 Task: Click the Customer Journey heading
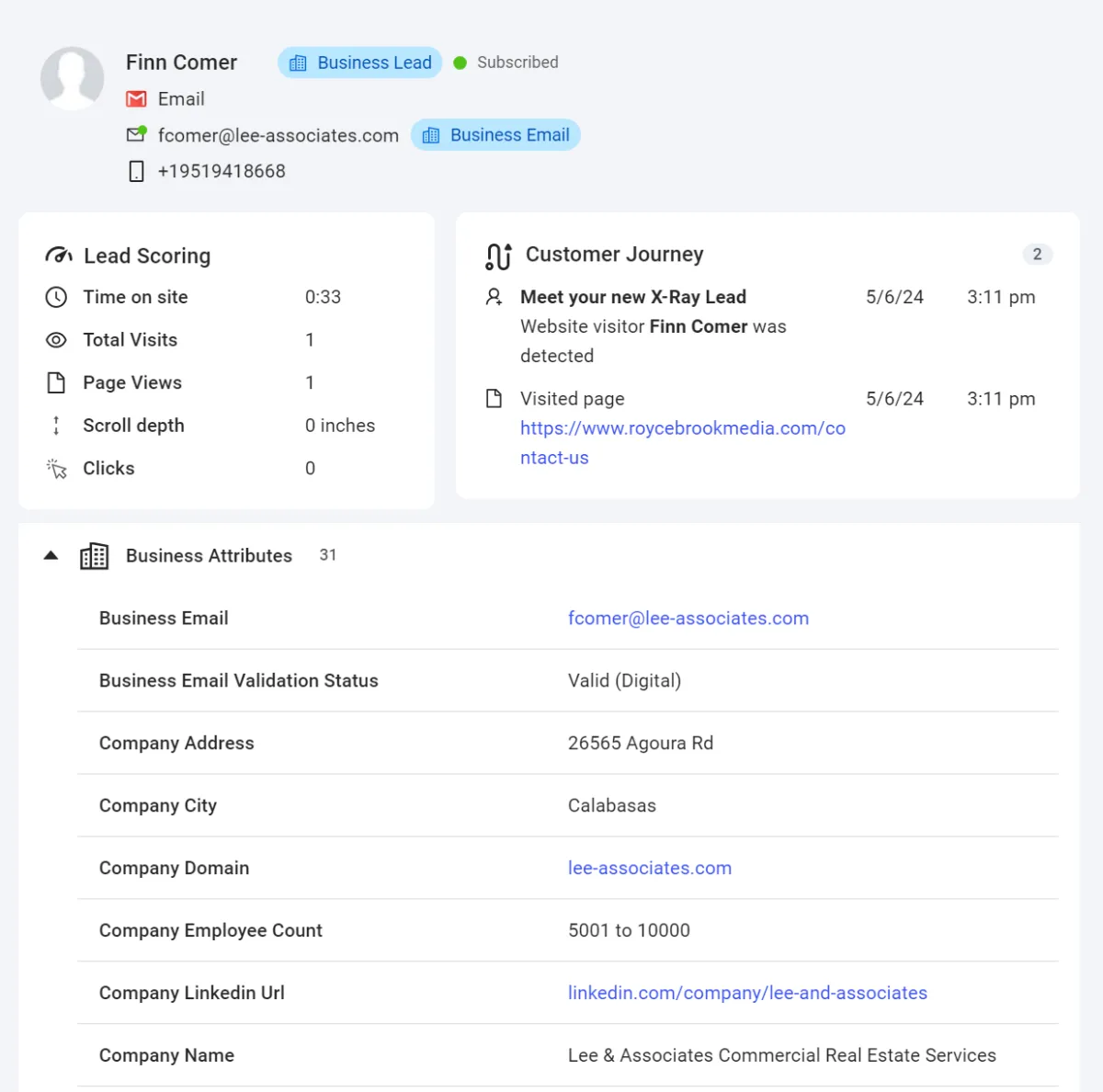tap(615, 255)
